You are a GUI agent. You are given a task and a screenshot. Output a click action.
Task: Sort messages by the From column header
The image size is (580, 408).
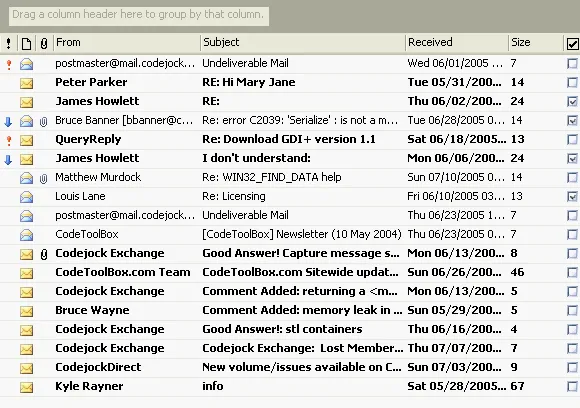coord(127,43)
